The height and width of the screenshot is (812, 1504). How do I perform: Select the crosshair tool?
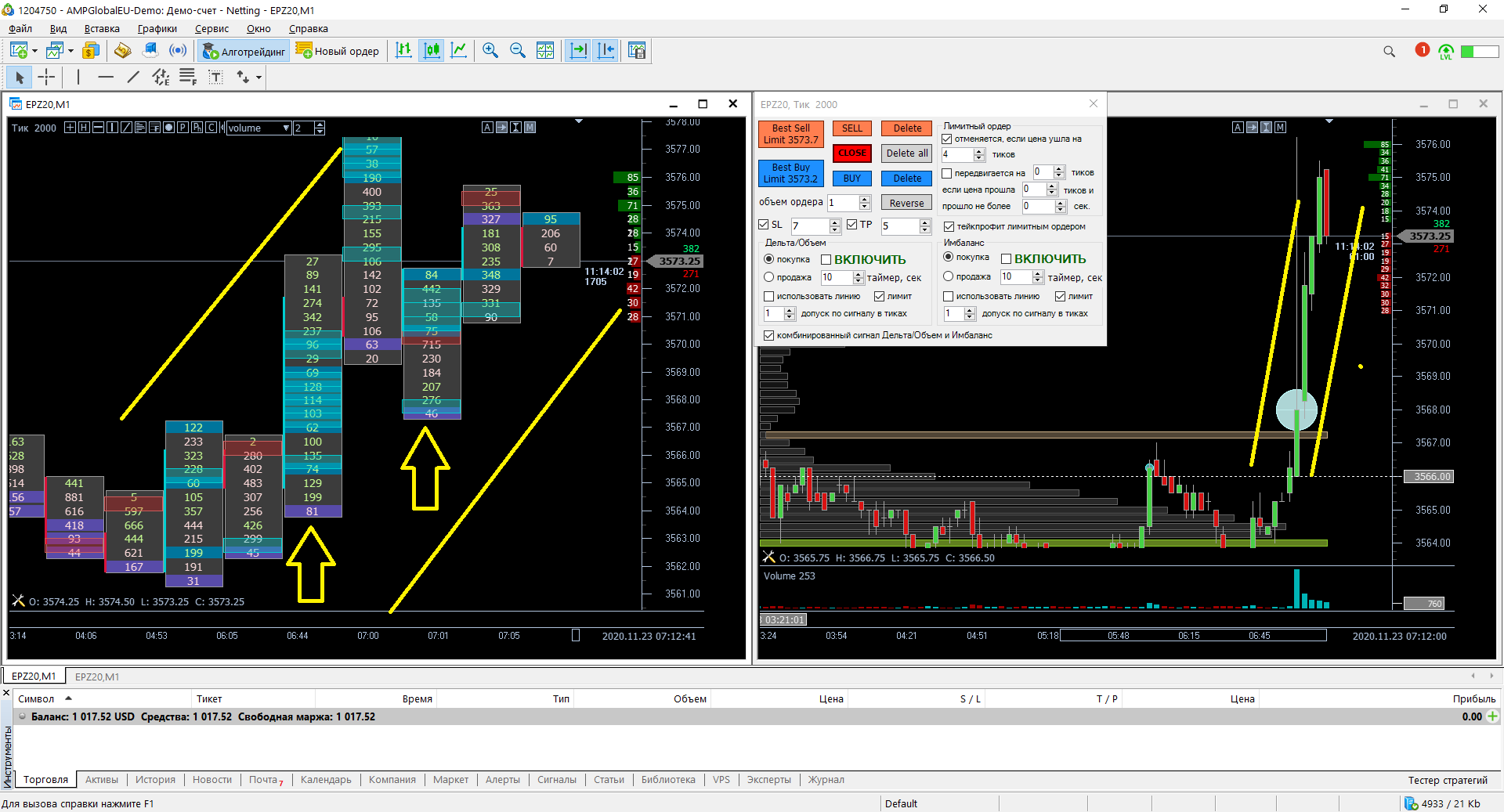[x=47, y=77]
